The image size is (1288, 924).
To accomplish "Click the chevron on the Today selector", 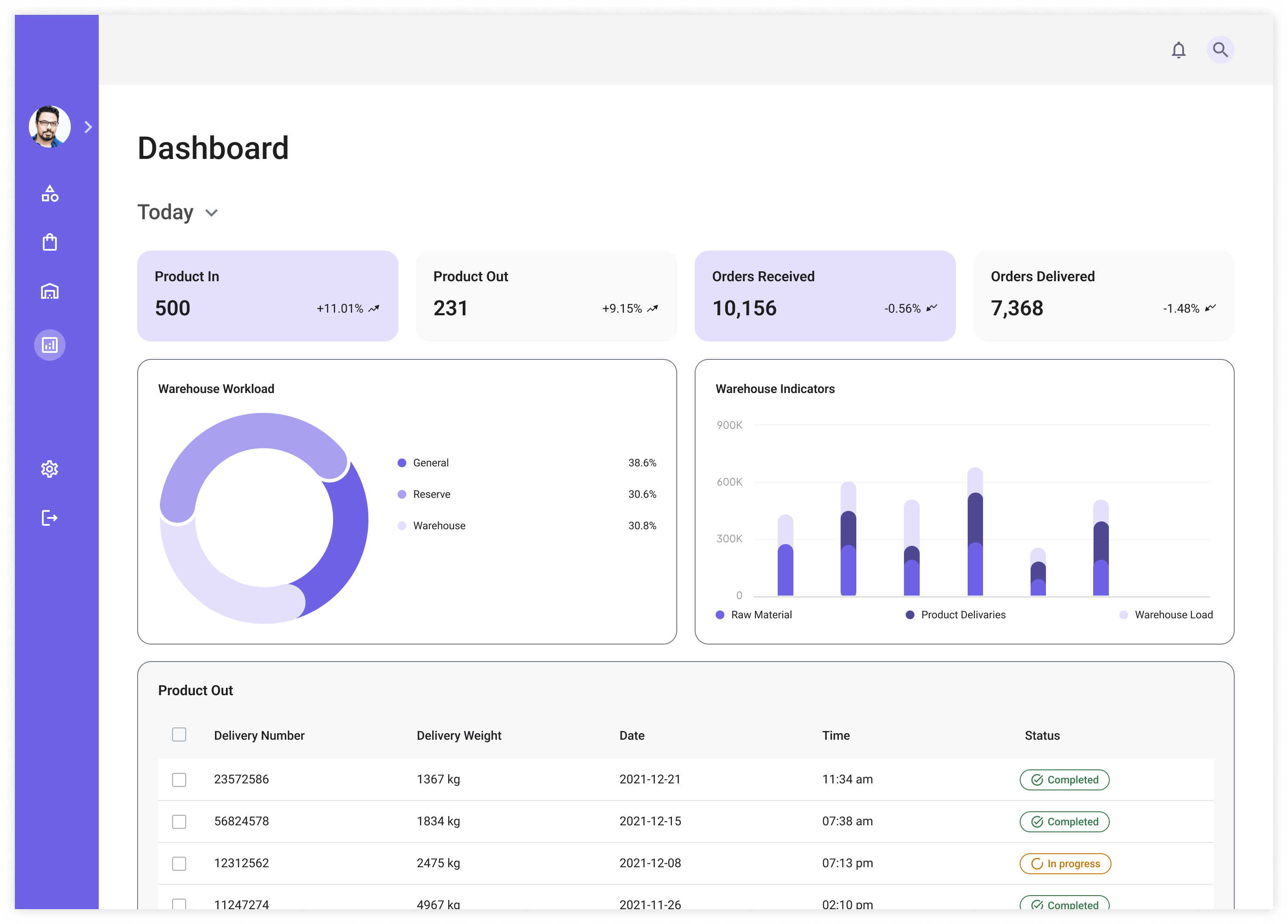I will tap(211, 213).
